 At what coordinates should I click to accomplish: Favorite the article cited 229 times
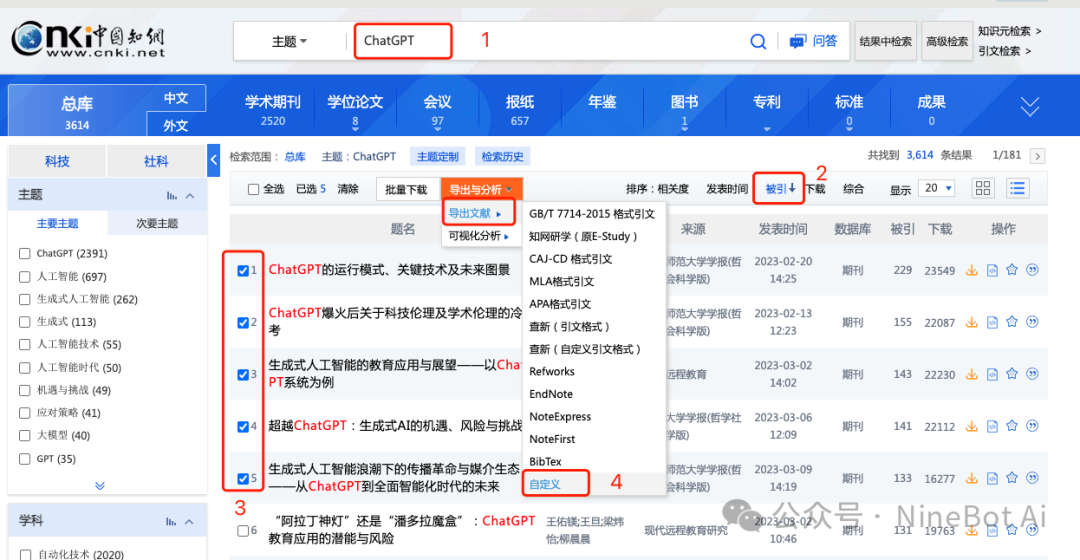click(1012, 270)
